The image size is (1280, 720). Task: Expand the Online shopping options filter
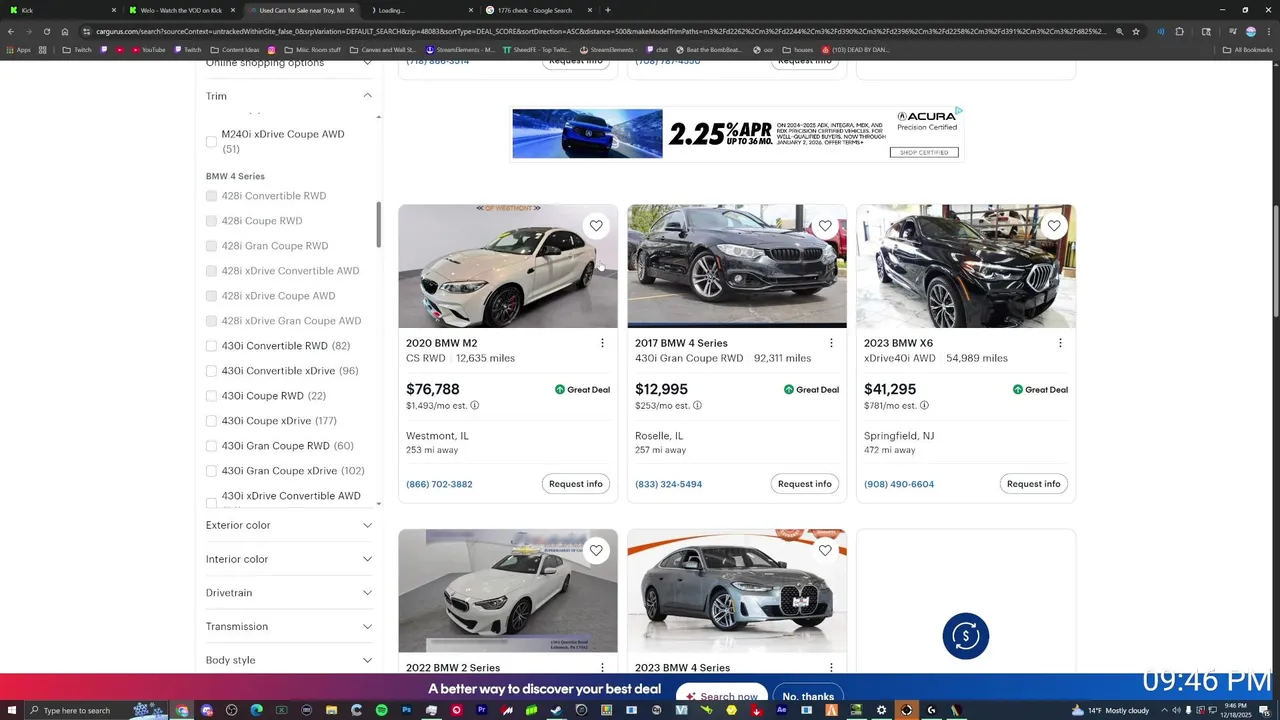[289, 63]
